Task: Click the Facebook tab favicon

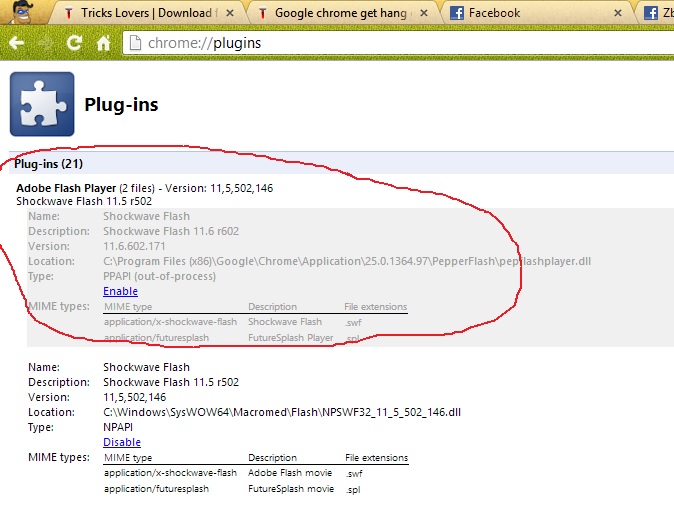Action: pos(456,13)
